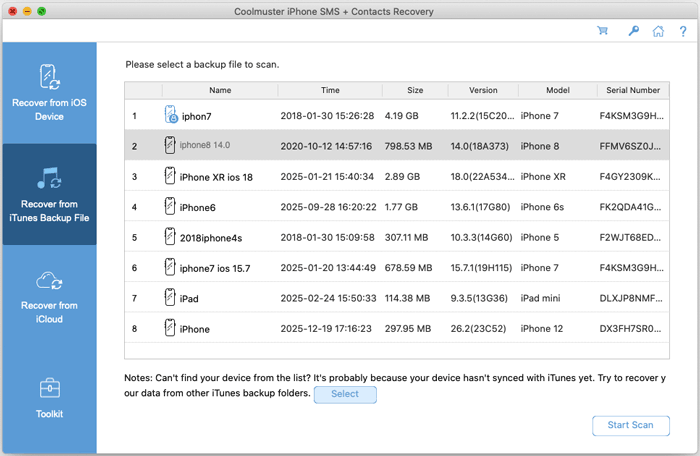Image resolution: width=700 pixels, height=456 pixels.
Task: Click the serial number starting DLXJP8NMF
Action: pyautogui.click(x=631, y=298)
